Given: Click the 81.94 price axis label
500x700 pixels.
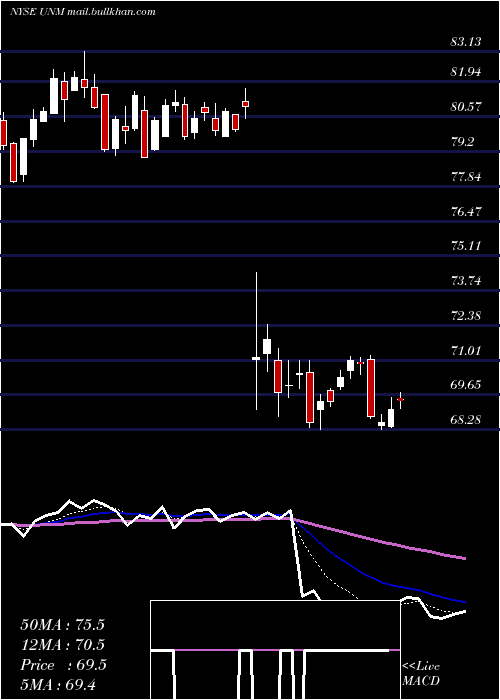Looking at the screenshot, I should 466,71.
